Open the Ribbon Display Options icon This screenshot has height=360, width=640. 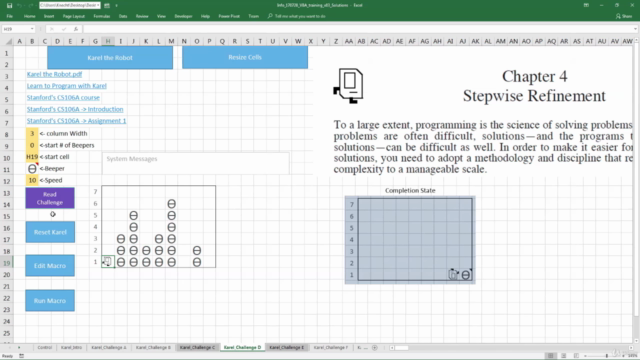point(586,5)
